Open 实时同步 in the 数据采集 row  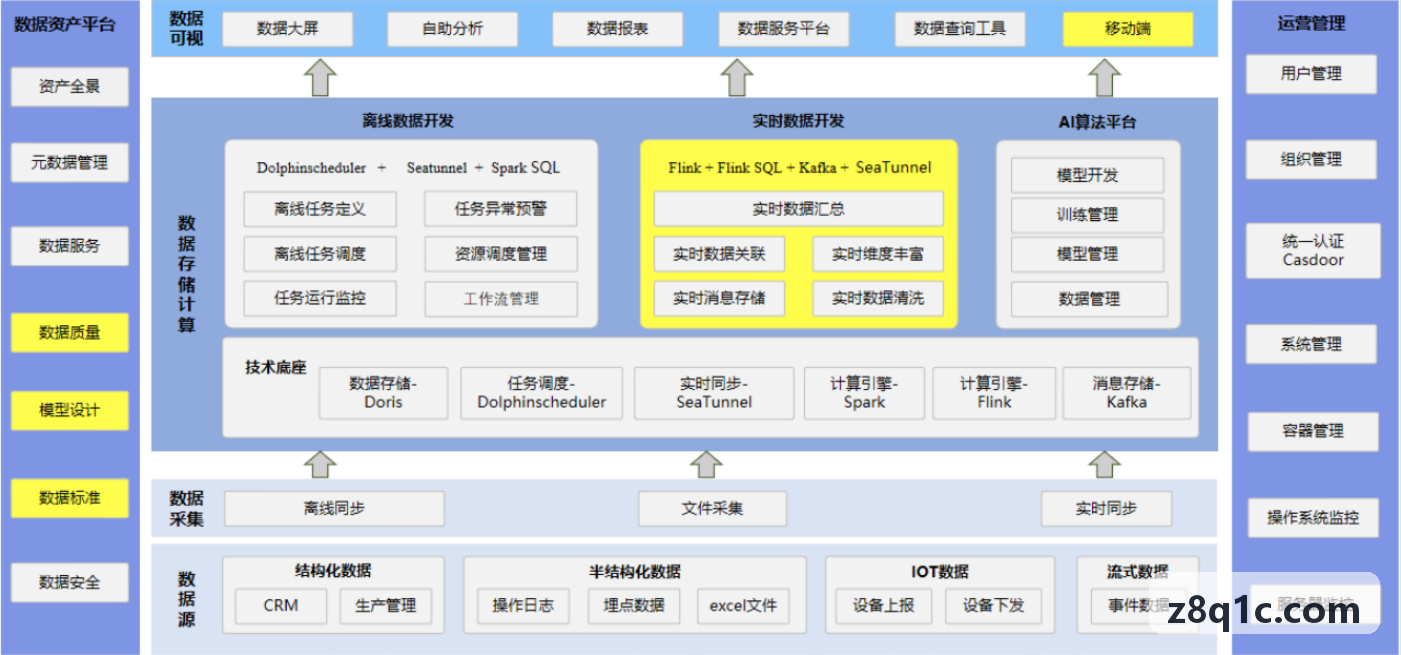coord(1106,509)
